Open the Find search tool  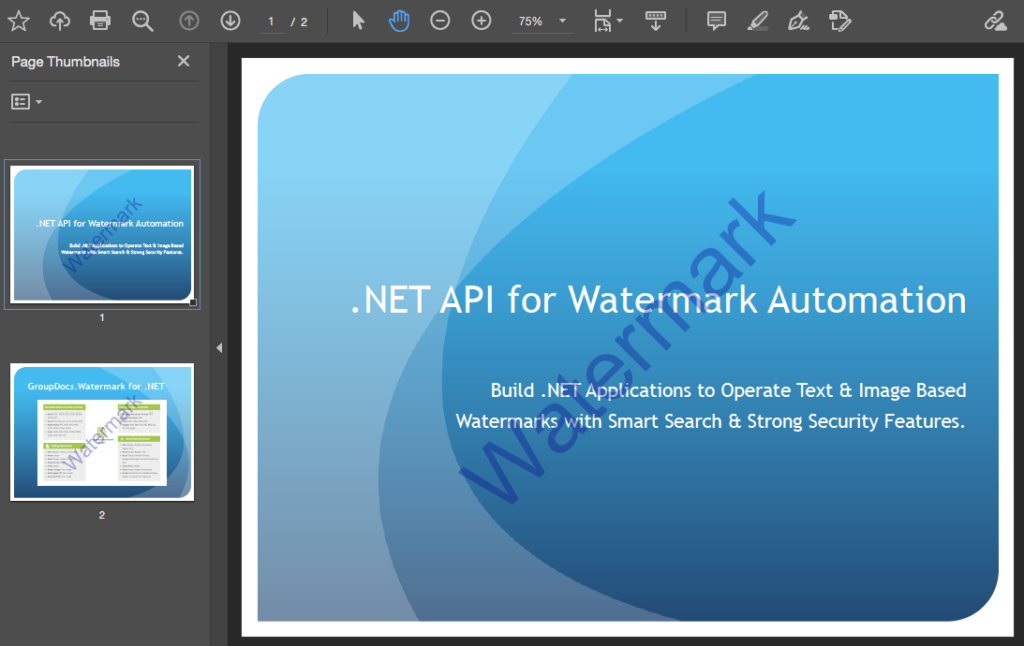click(140, 20)
